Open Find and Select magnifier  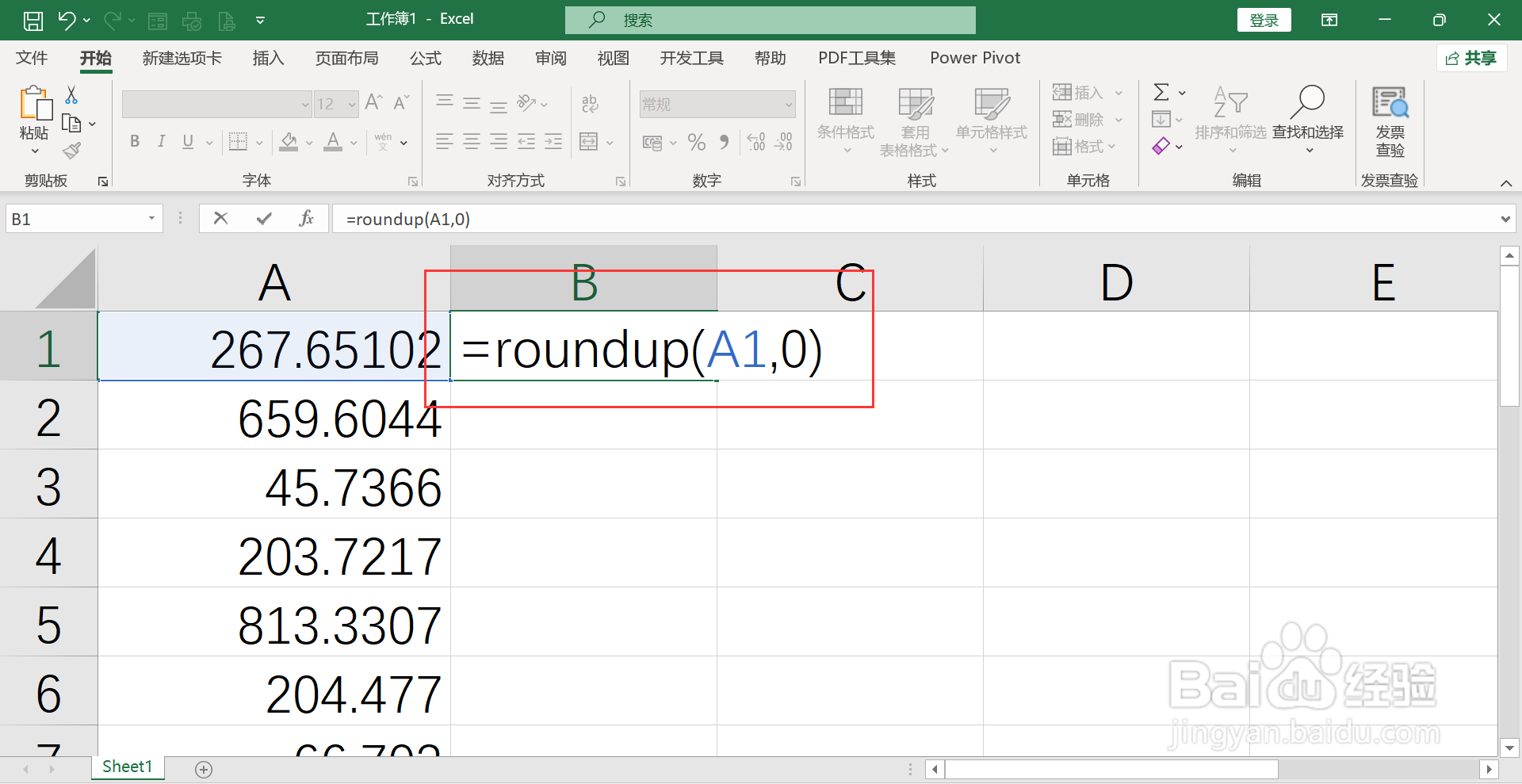tap(1308, 102)
